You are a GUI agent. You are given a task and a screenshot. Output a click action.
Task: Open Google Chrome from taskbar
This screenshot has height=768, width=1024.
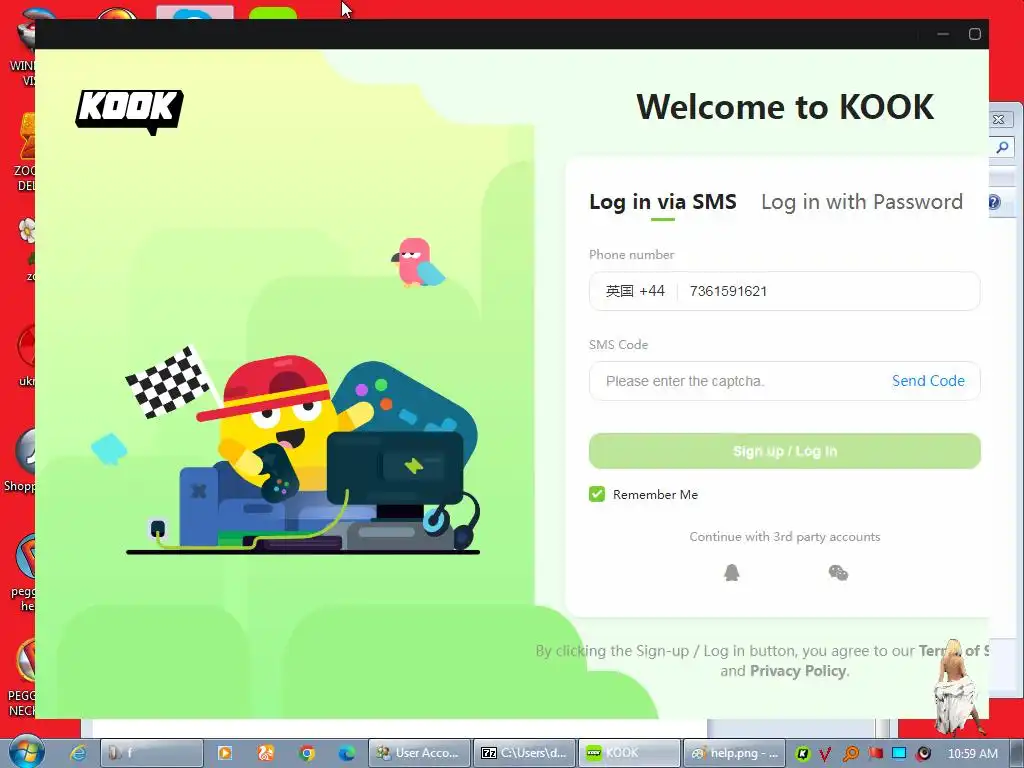(306, 753)
